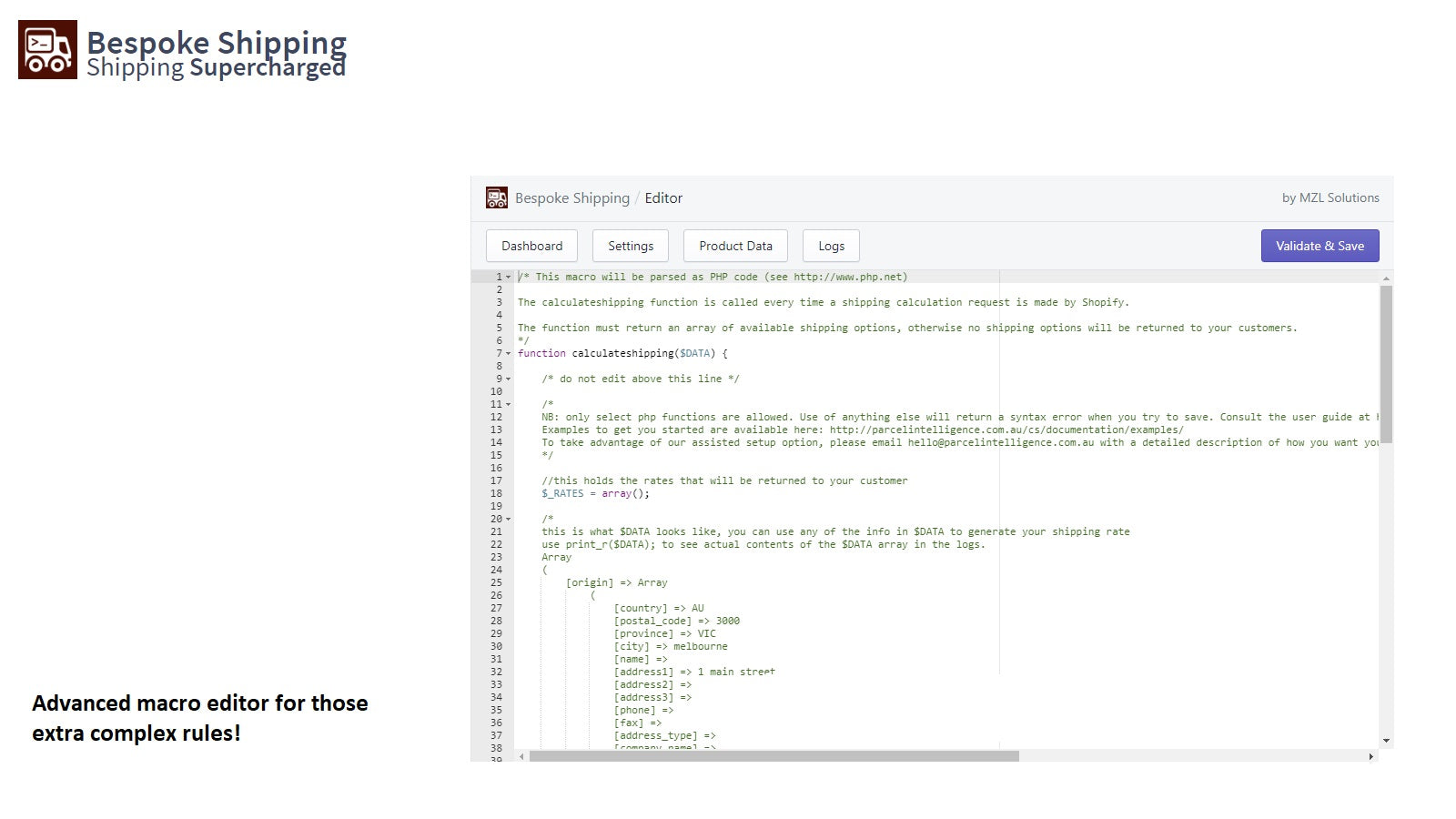Collapse the comment fold at line 9
The width and height of the screenshot is (1456, 819).
click(x=509, y=379)
